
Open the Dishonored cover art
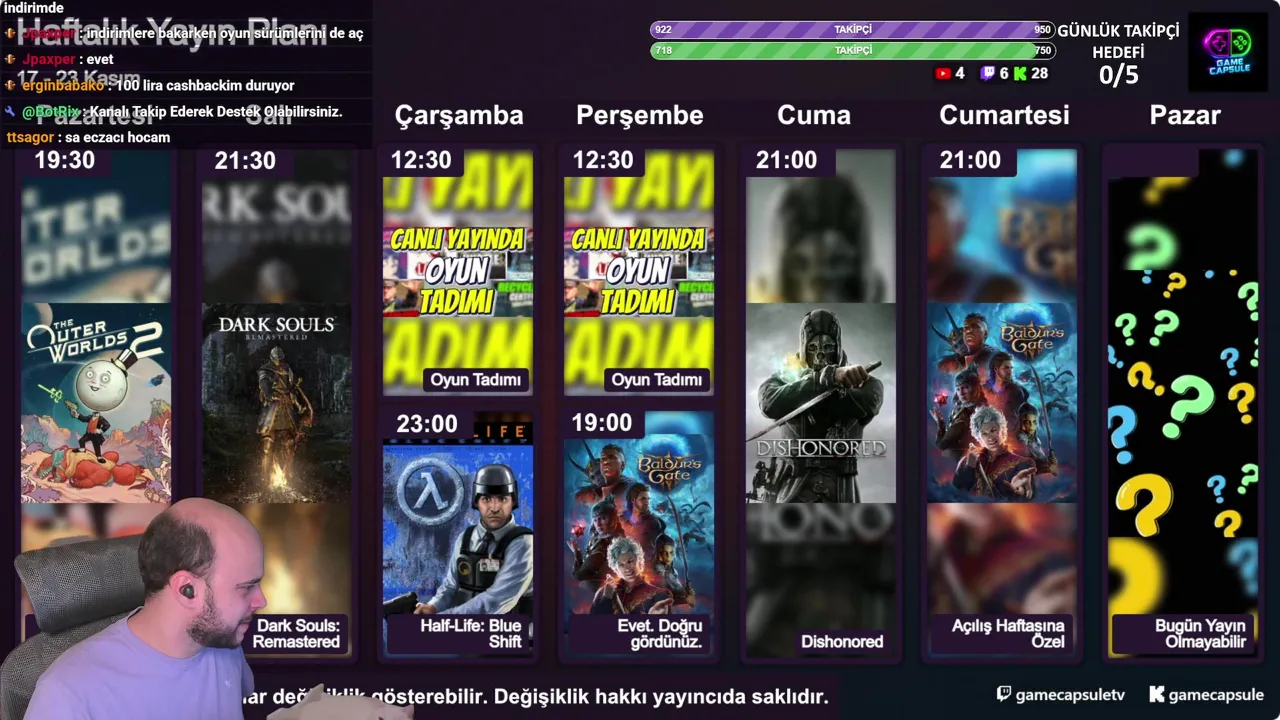[x=821, y=403]
